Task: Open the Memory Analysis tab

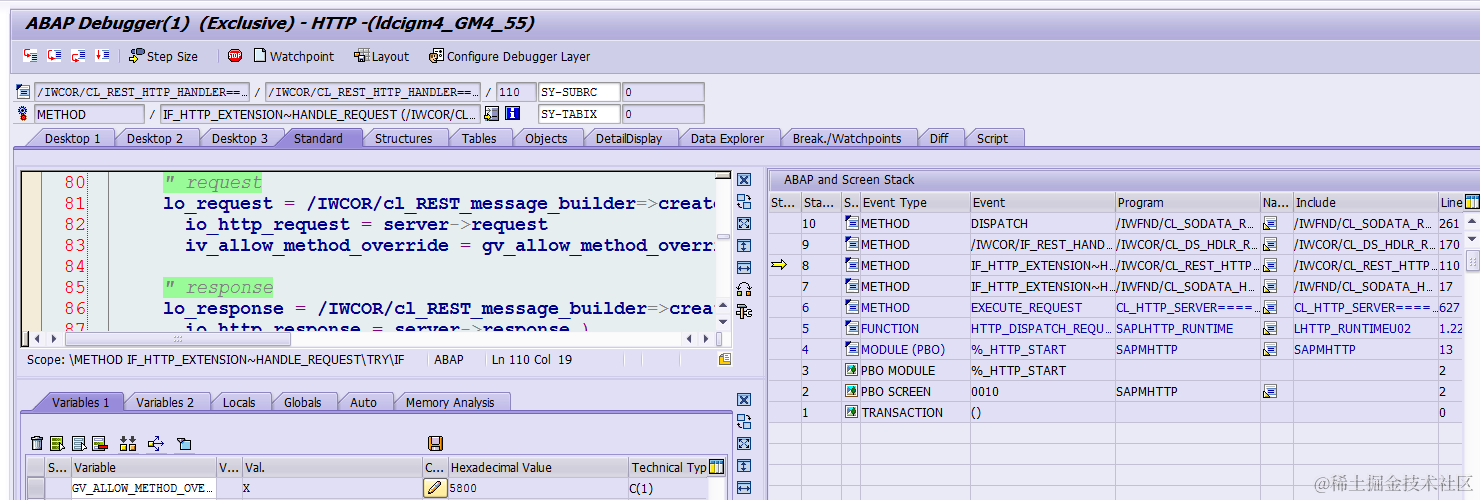Action: point(450,402)
